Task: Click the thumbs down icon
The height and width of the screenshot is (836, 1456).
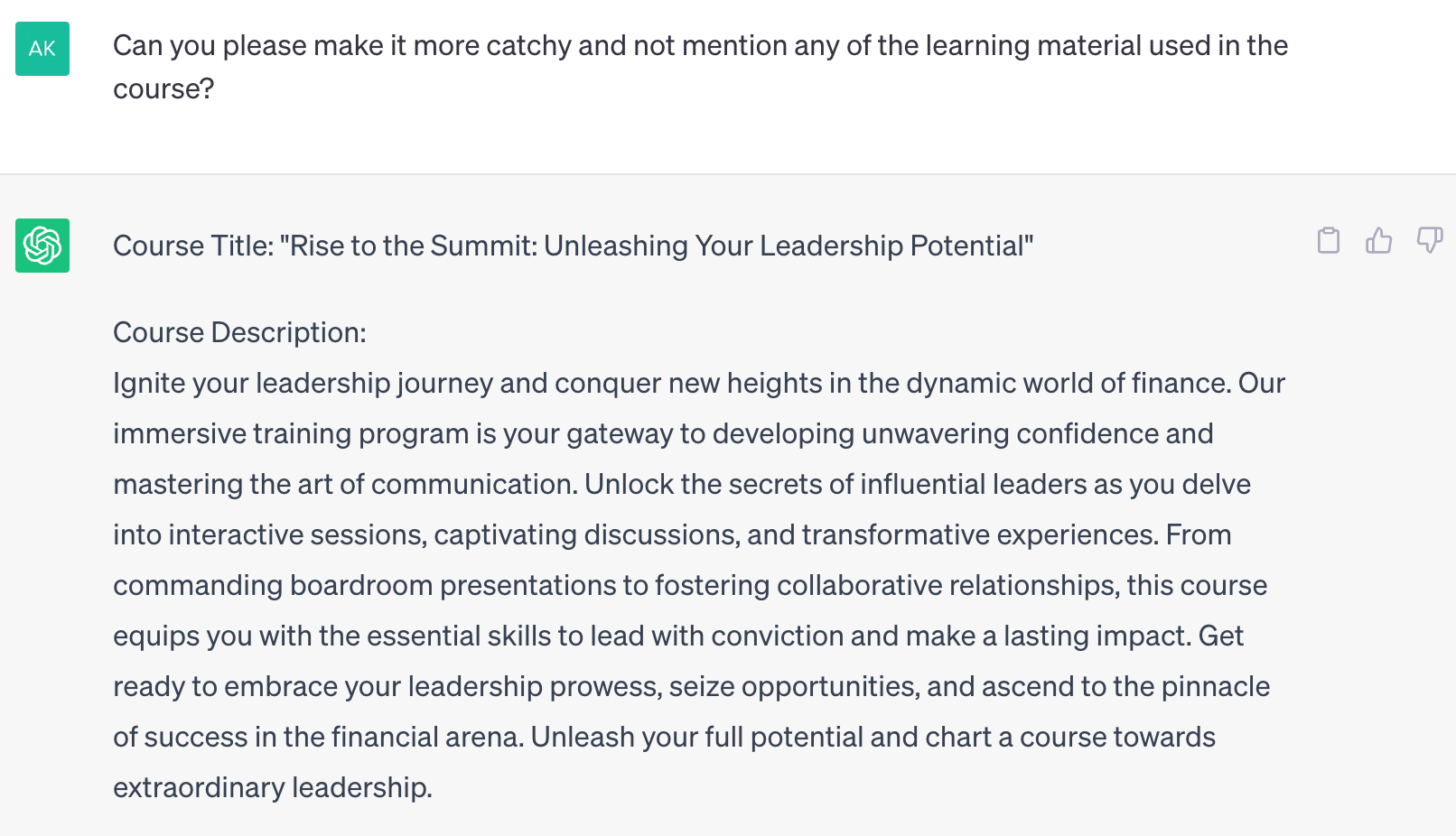Action: (x=1429, y=241)
